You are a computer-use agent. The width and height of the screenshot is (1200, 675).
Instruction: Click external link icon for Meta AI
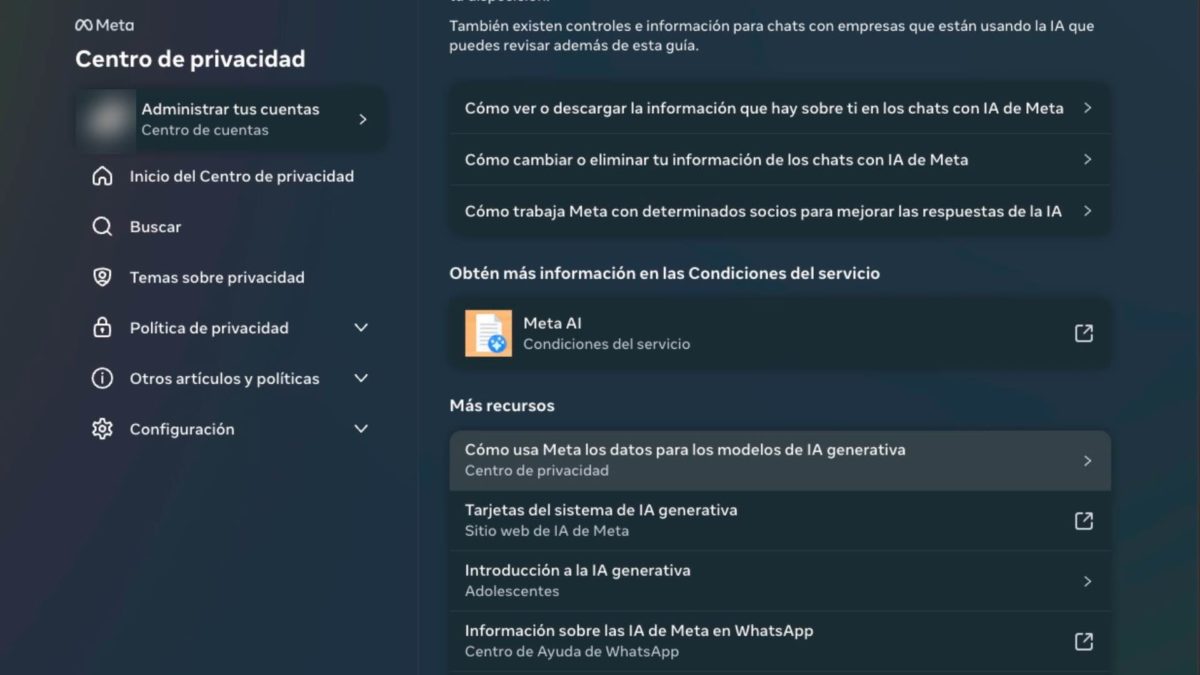click(1084, 333)
